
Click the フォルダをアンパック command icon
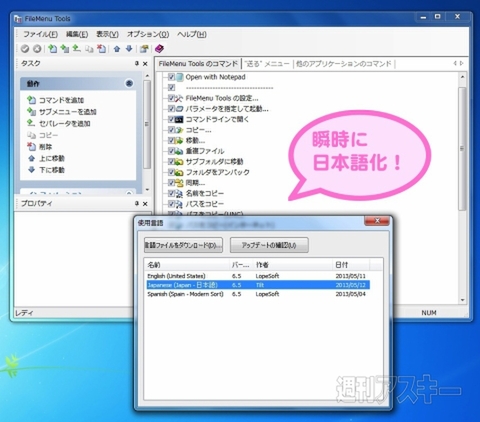180,172
